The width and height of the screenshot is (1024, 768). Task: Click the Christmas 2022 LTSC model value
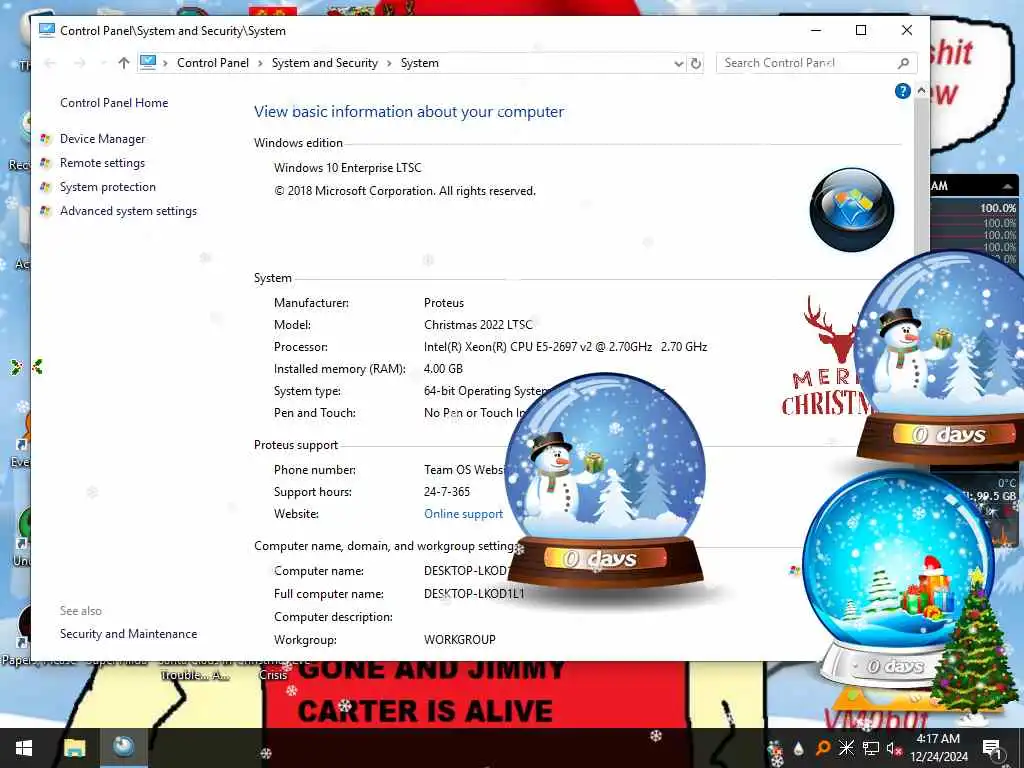click(x=478, y=325)
